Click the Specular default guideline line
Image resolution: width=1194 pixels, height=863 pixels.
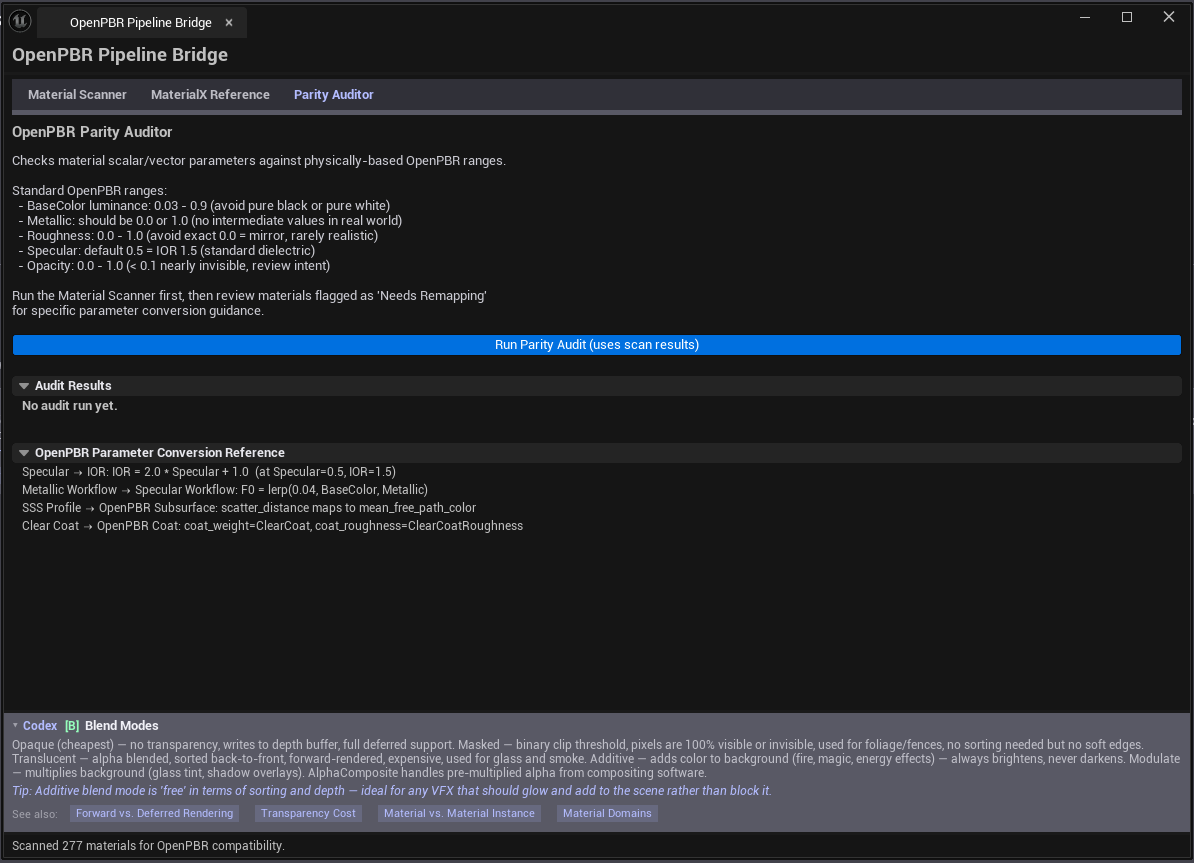(x=167, y=251)
